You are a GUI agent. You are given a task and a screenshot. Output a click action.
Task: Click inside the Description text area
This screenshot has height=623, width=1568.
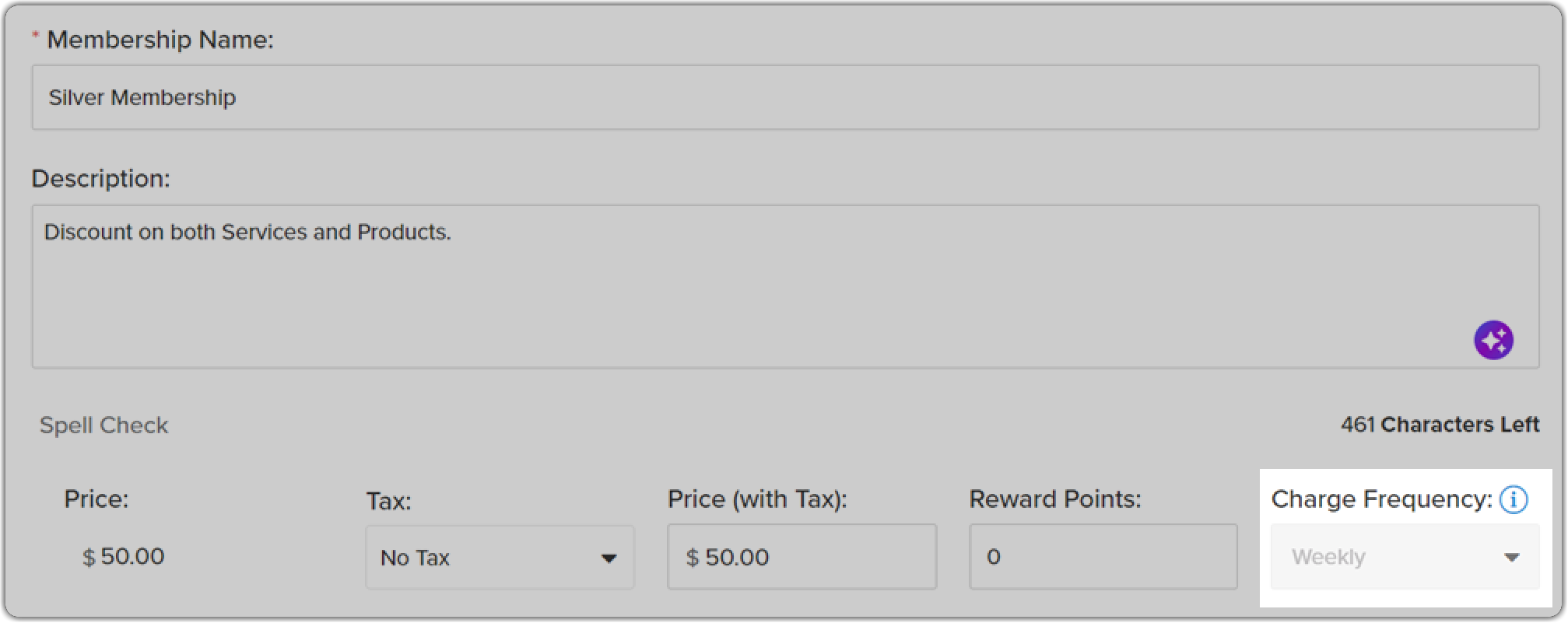click(785, 286)
